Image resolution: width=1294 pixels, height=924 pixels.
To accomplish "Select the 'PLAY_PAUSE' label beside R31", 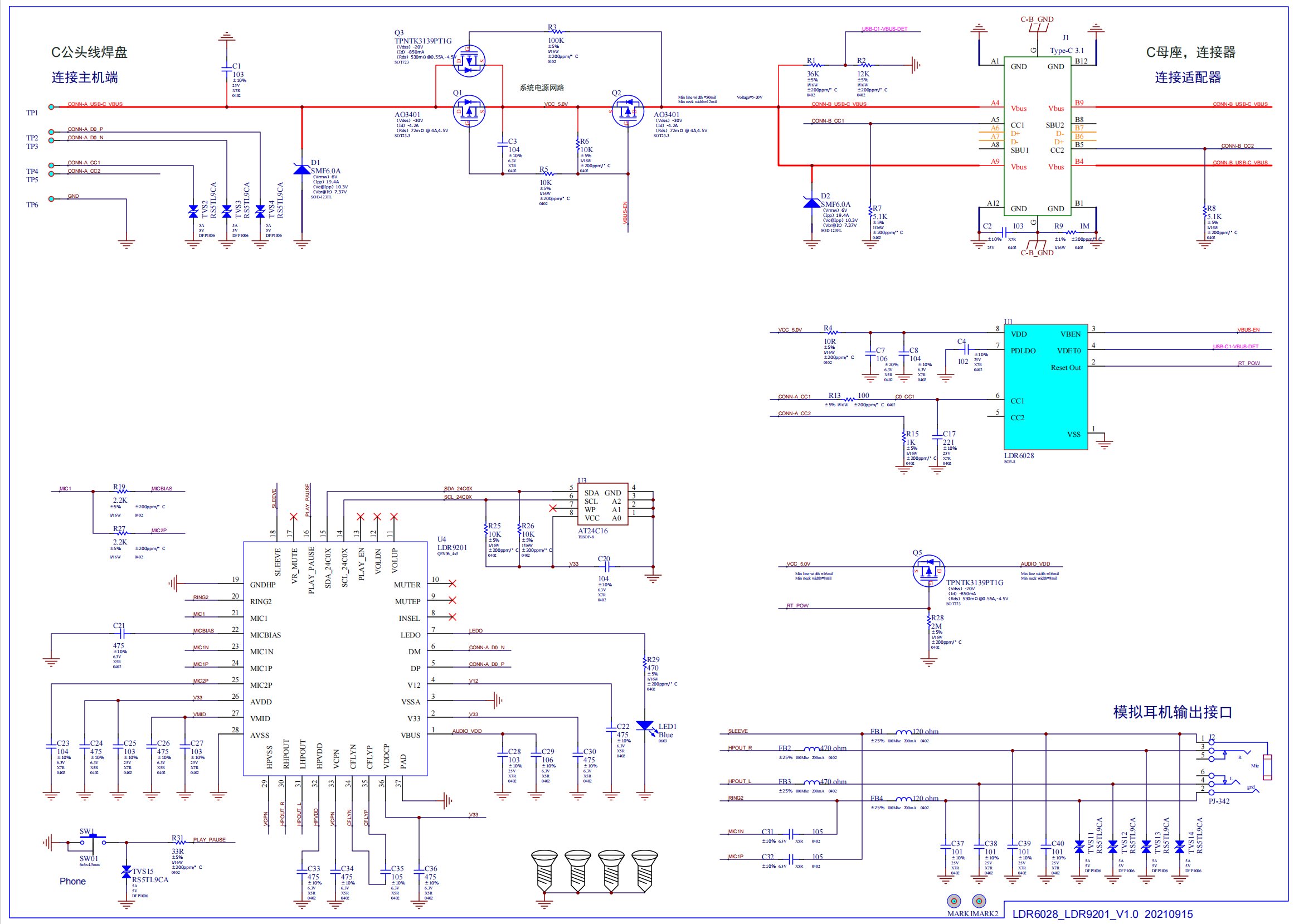I will click(210, 840).
